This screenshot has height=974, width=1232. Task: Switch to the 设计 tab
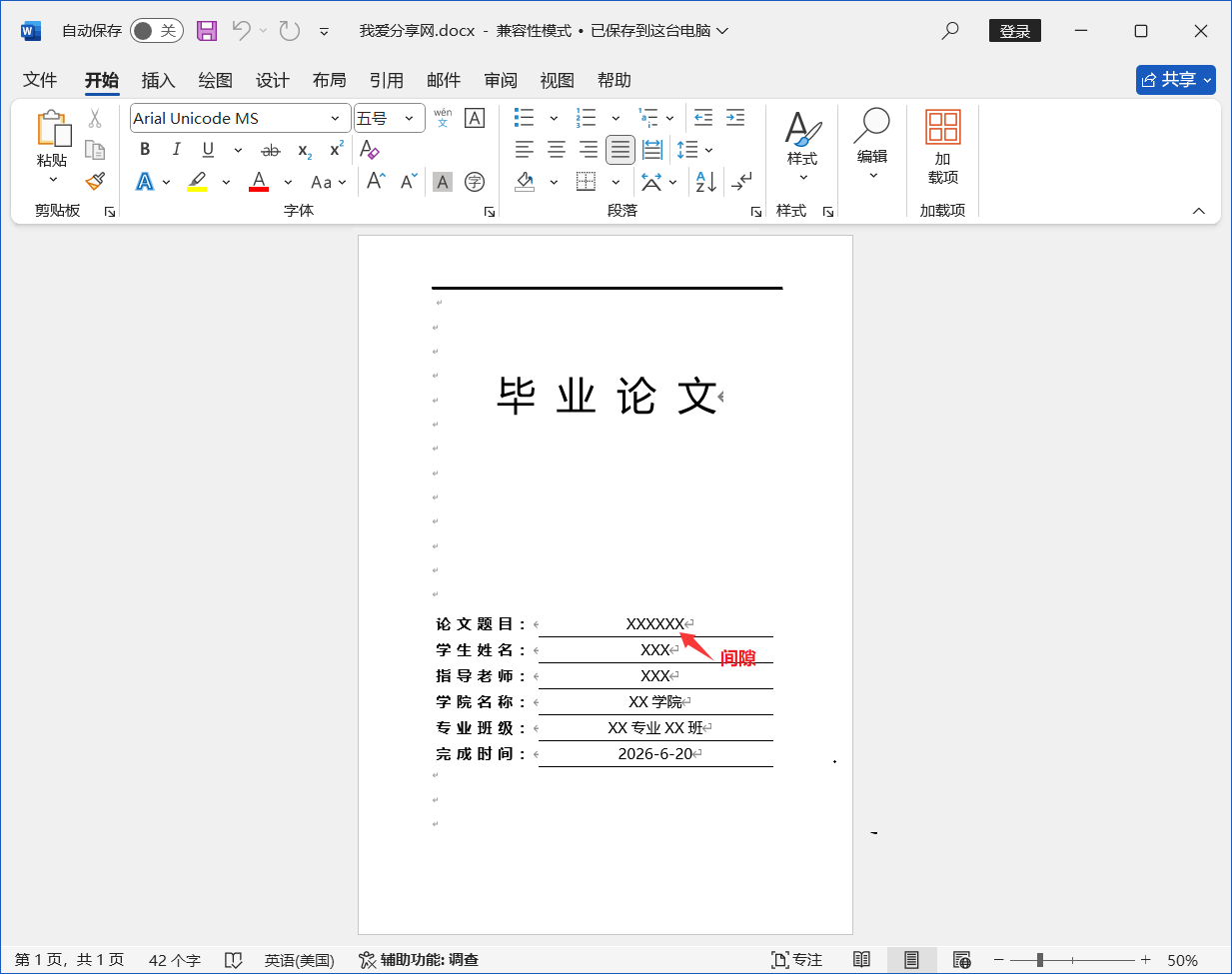coord(272,80)
